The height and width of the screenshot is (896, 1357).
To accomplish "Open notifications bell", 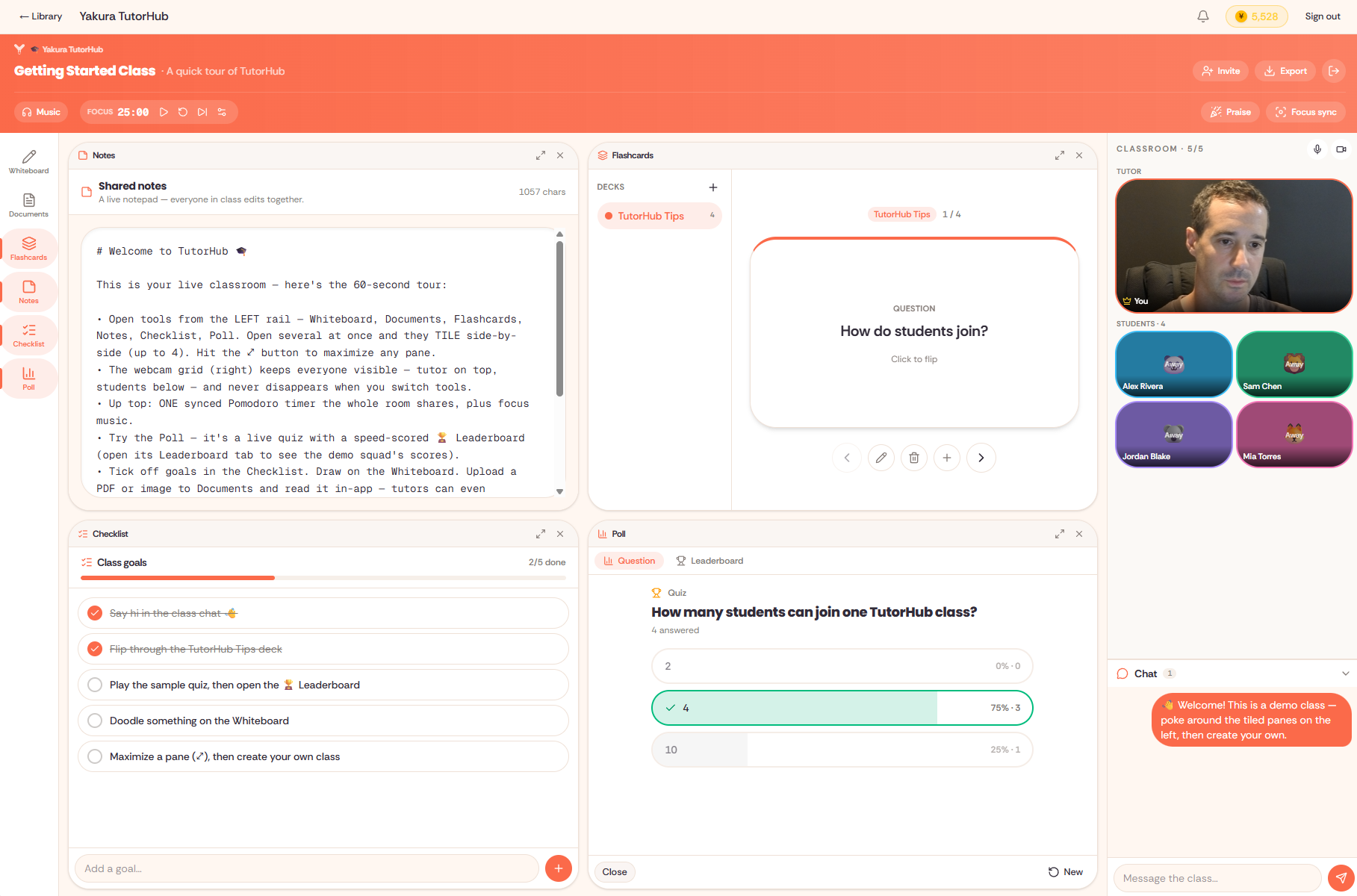I will click(1203, 16).
